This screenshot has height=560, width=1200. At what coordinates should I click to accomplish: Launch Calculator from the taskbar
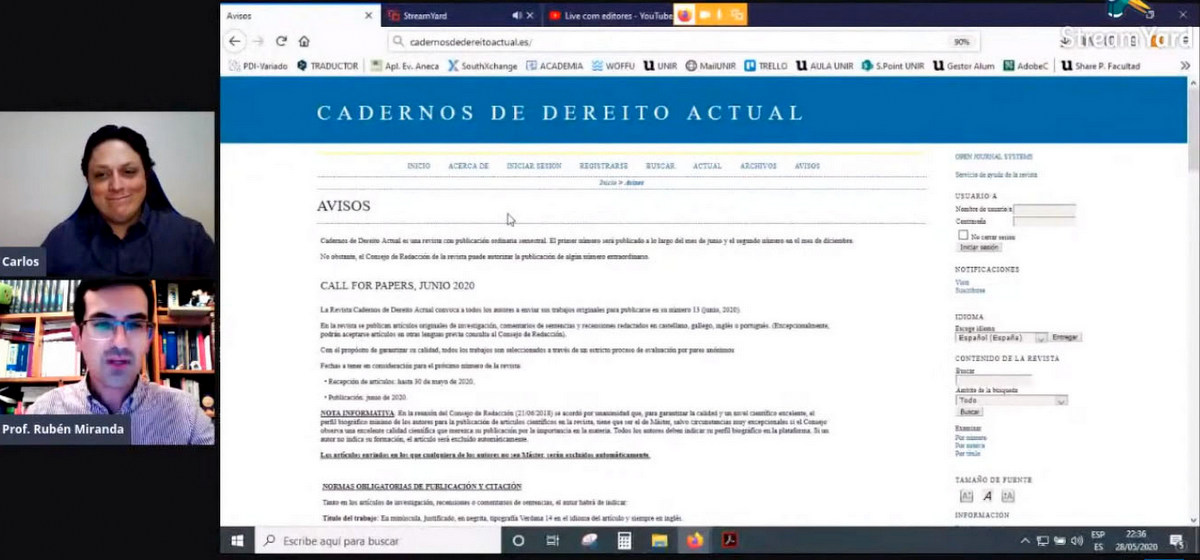(x=624, y=541)
